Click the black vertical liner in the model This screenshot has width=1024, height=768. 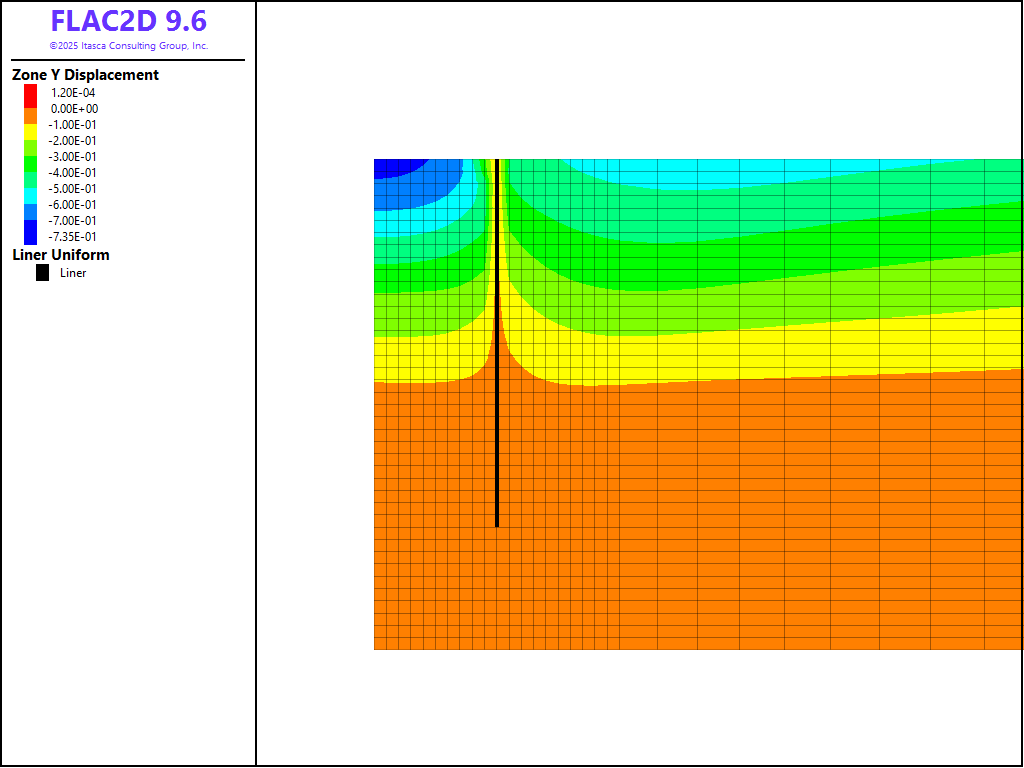497,400
